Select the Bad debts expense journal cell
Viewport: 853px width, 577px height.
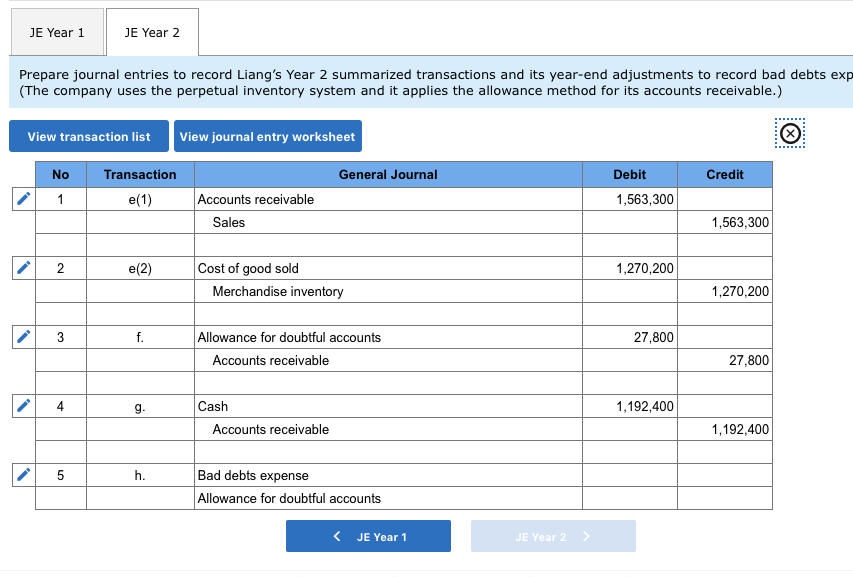(x=388, y=475)
